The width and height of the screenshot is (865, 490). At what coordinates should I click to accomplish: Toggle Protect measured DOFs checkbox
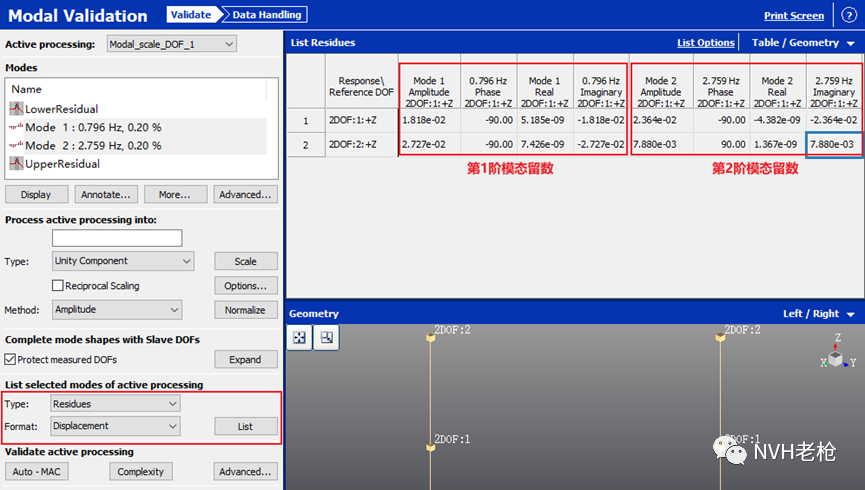10,359
